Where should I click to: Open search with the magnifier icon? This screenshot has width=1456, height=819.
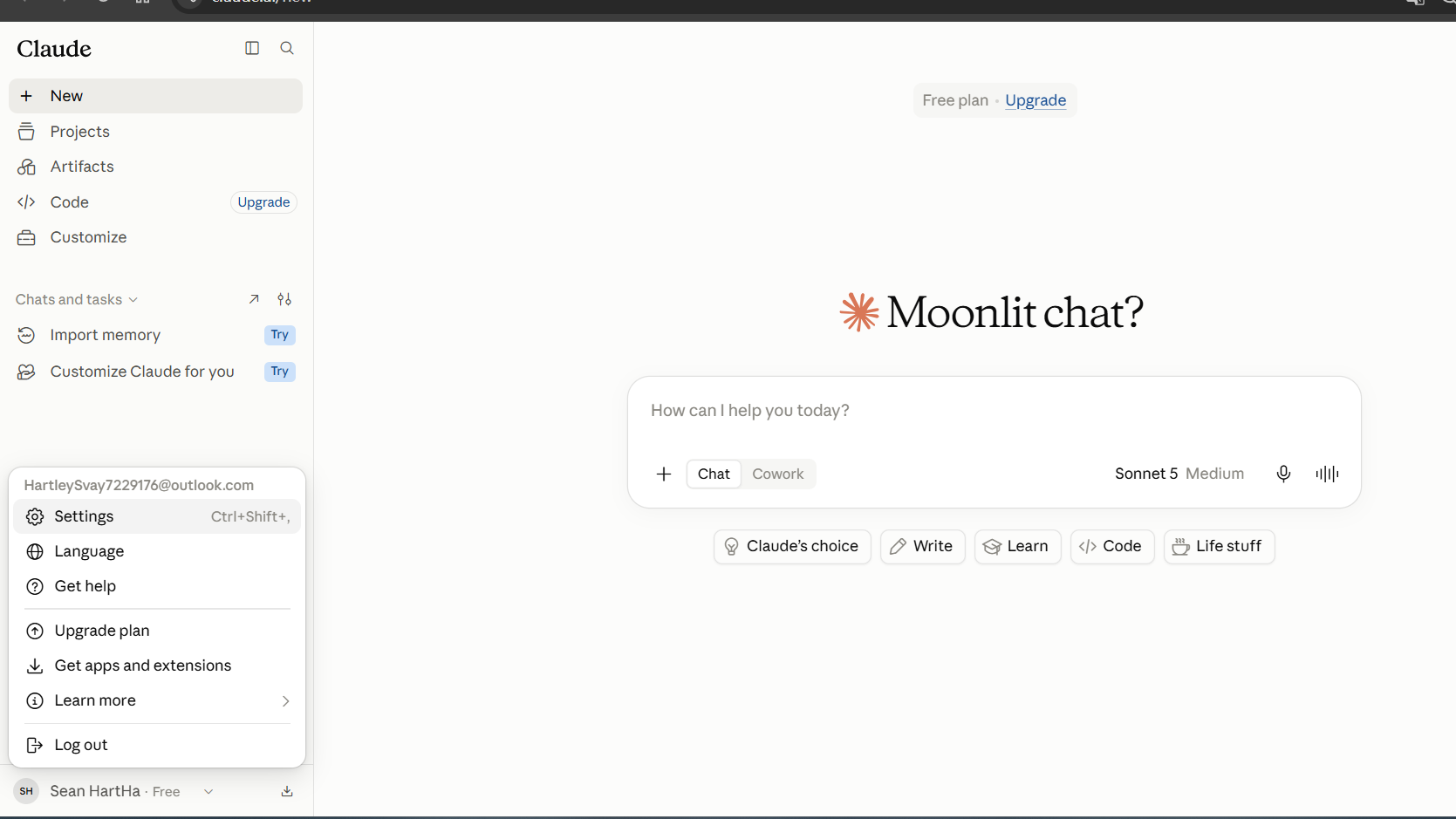tap(287, 48)
